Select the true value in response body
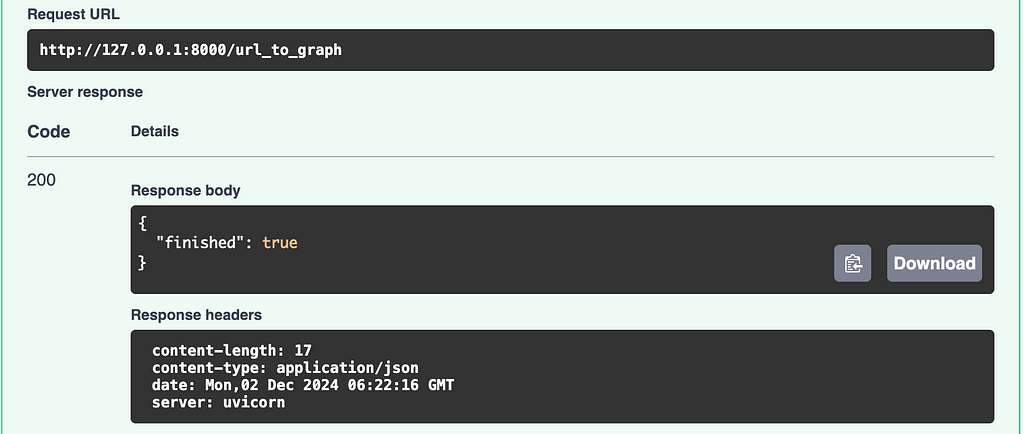Image resolution: width=1024 pixels, height=434 pixels. click(x=280, y=243)
